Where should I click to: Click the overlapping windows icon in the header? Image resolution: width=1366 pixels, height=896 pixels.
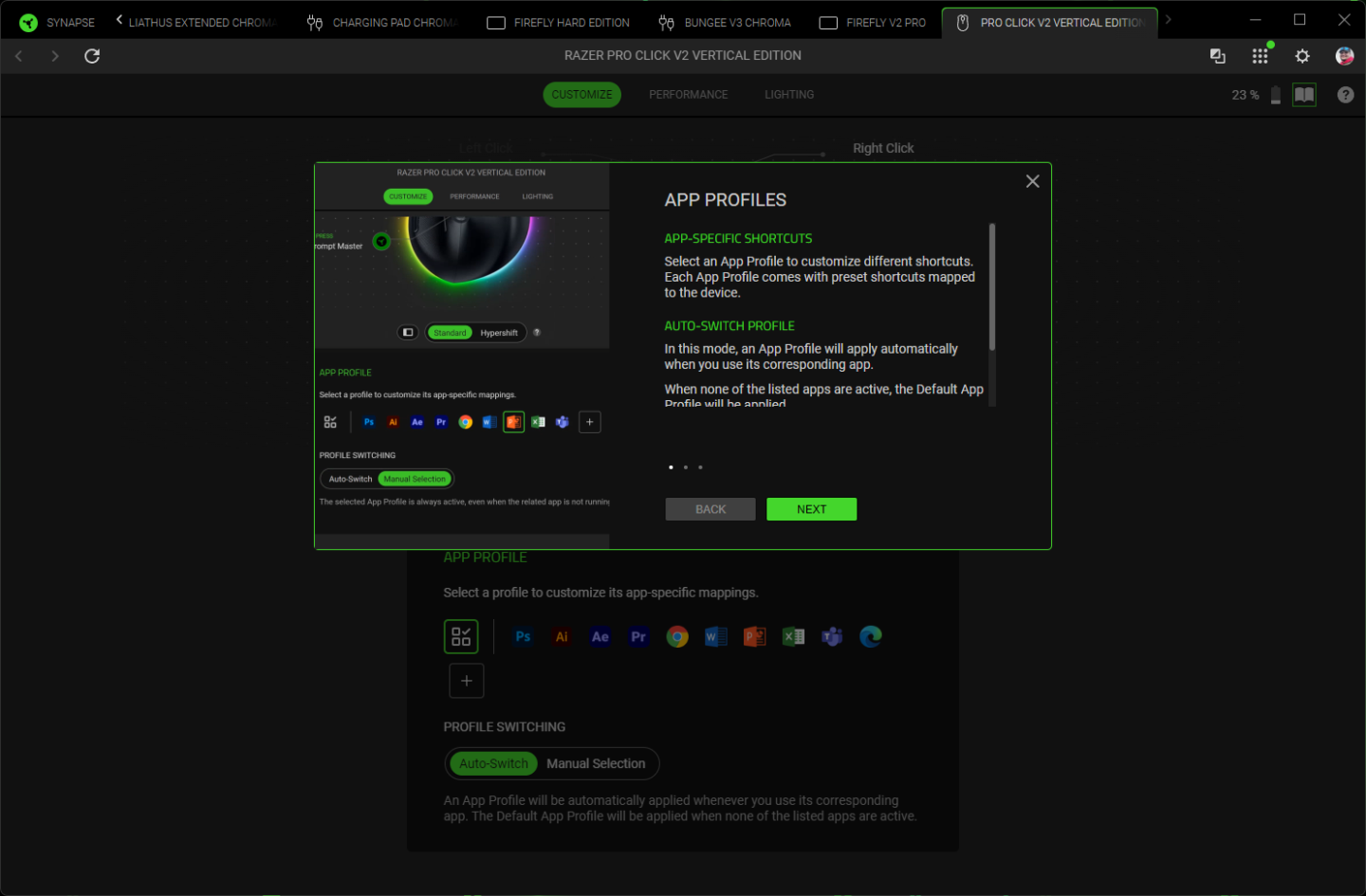[x=1218, y=56]
